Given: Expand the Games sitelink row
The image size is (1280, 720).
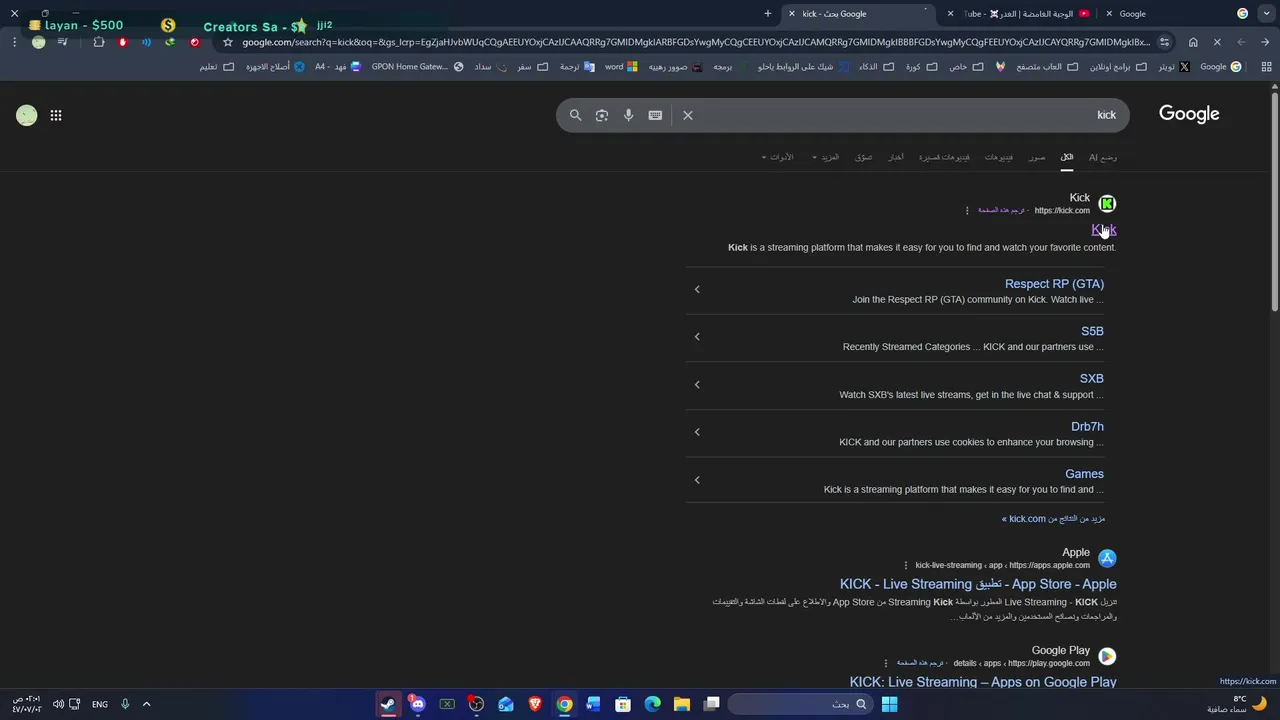Looking at the screenshot, I should coord(697,480).
